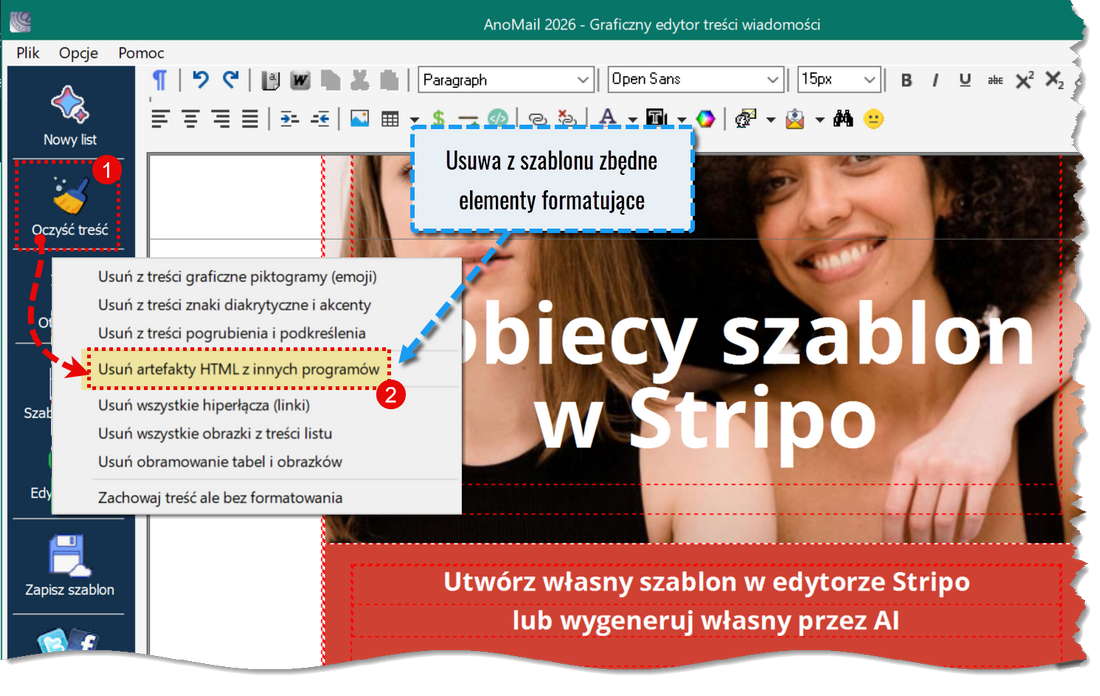
Task: Choose Usuń artefakty HTML z innych programów
Action: tap(239, 369)
